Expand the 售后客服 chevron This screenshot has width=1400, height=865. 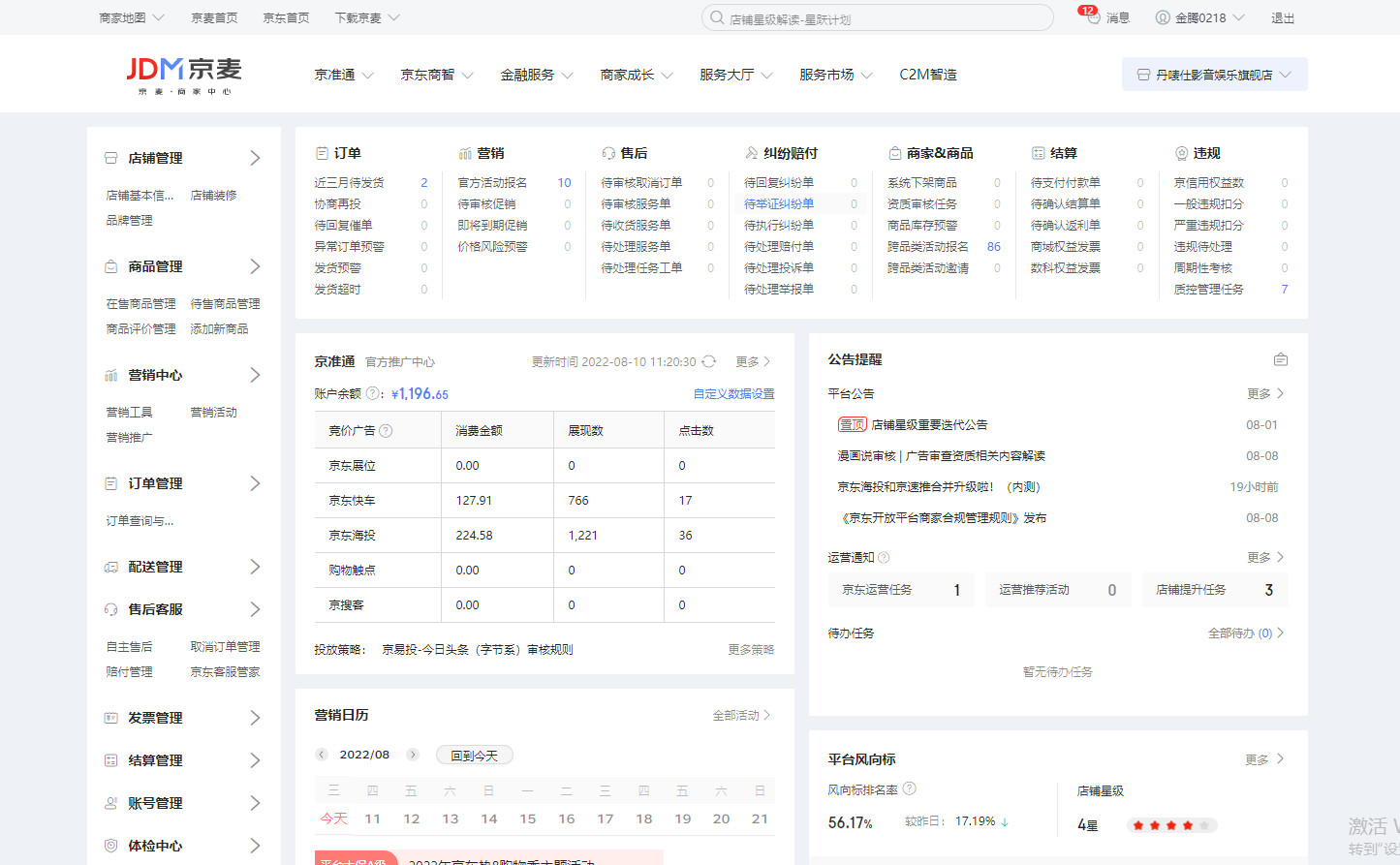click(255, 609)
